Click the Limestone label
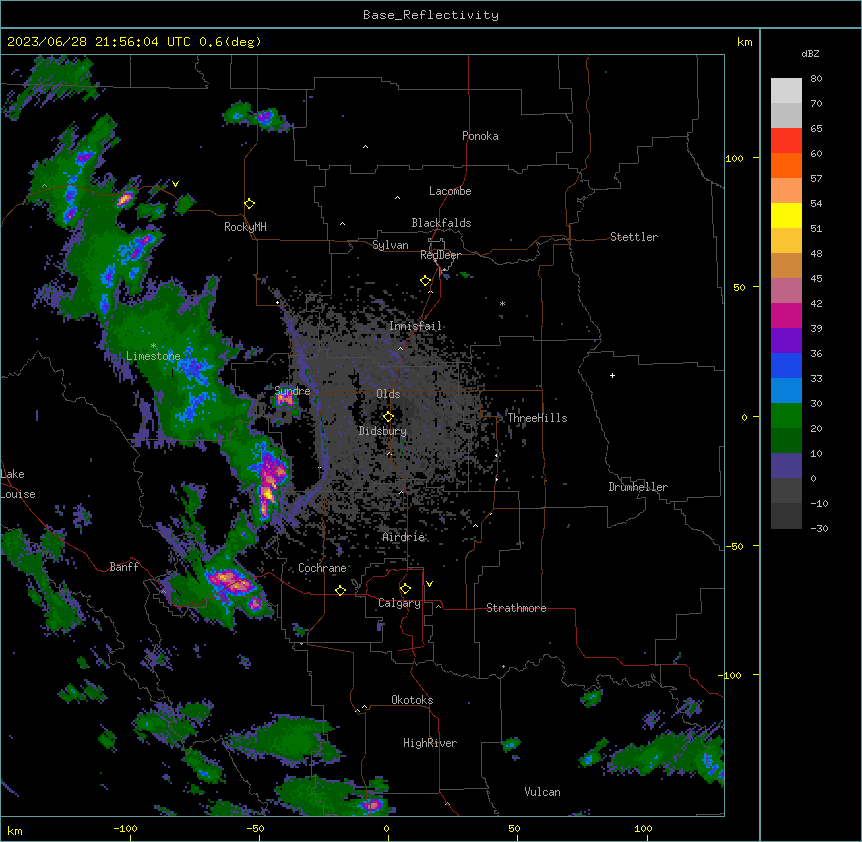Image resolution: width=862 pixels, height=842 pixels. (x=153, y=356)
